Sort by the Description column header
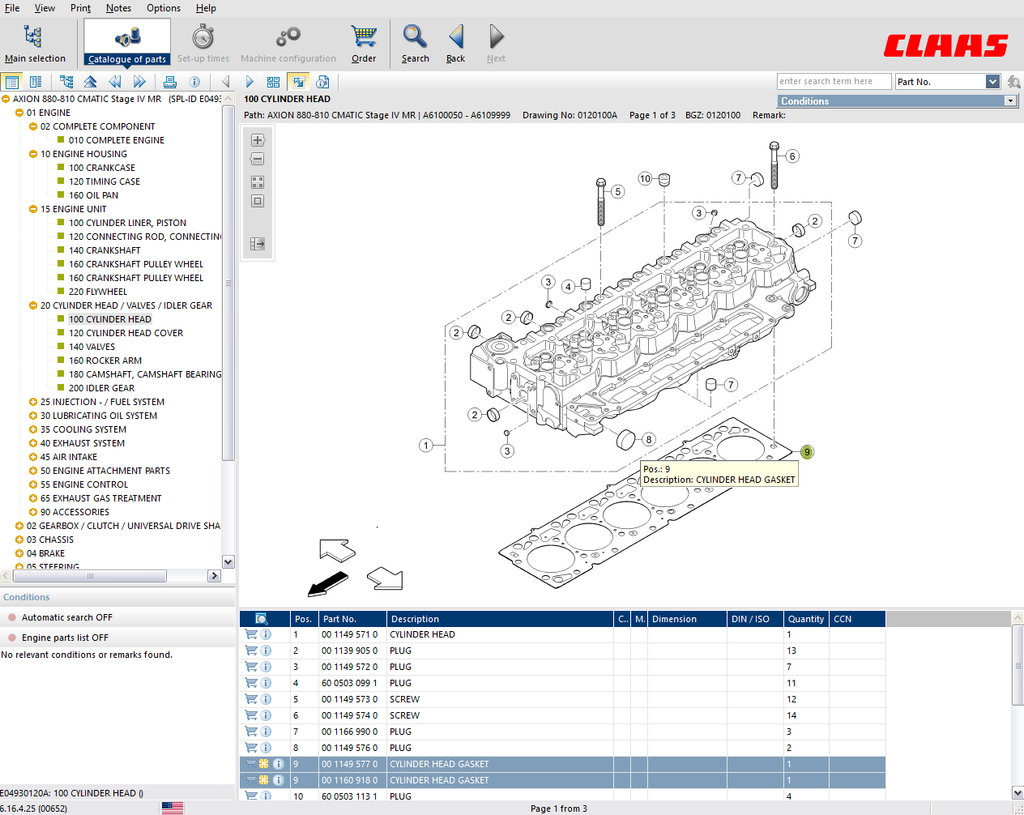 500,619
